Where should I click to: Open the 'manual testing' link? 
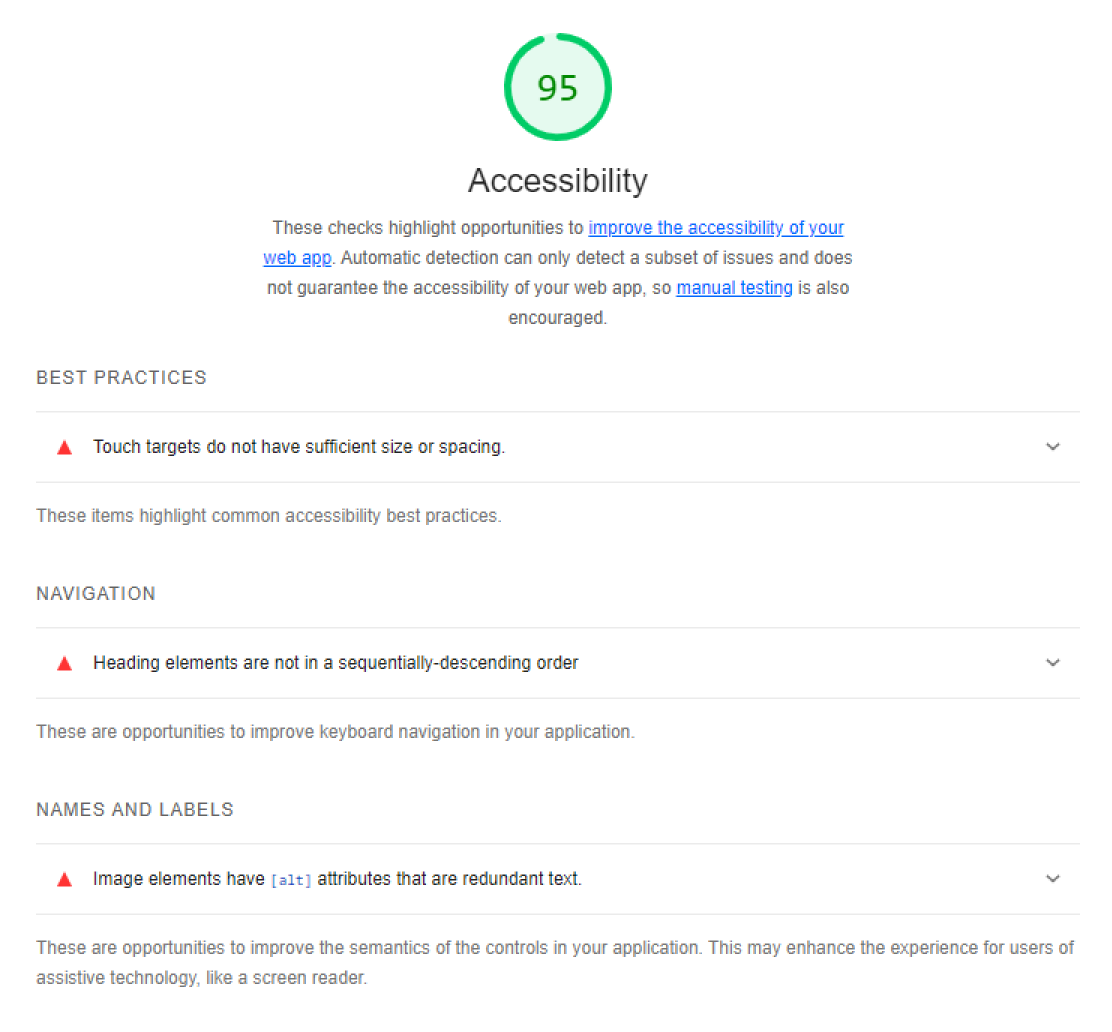734,288
